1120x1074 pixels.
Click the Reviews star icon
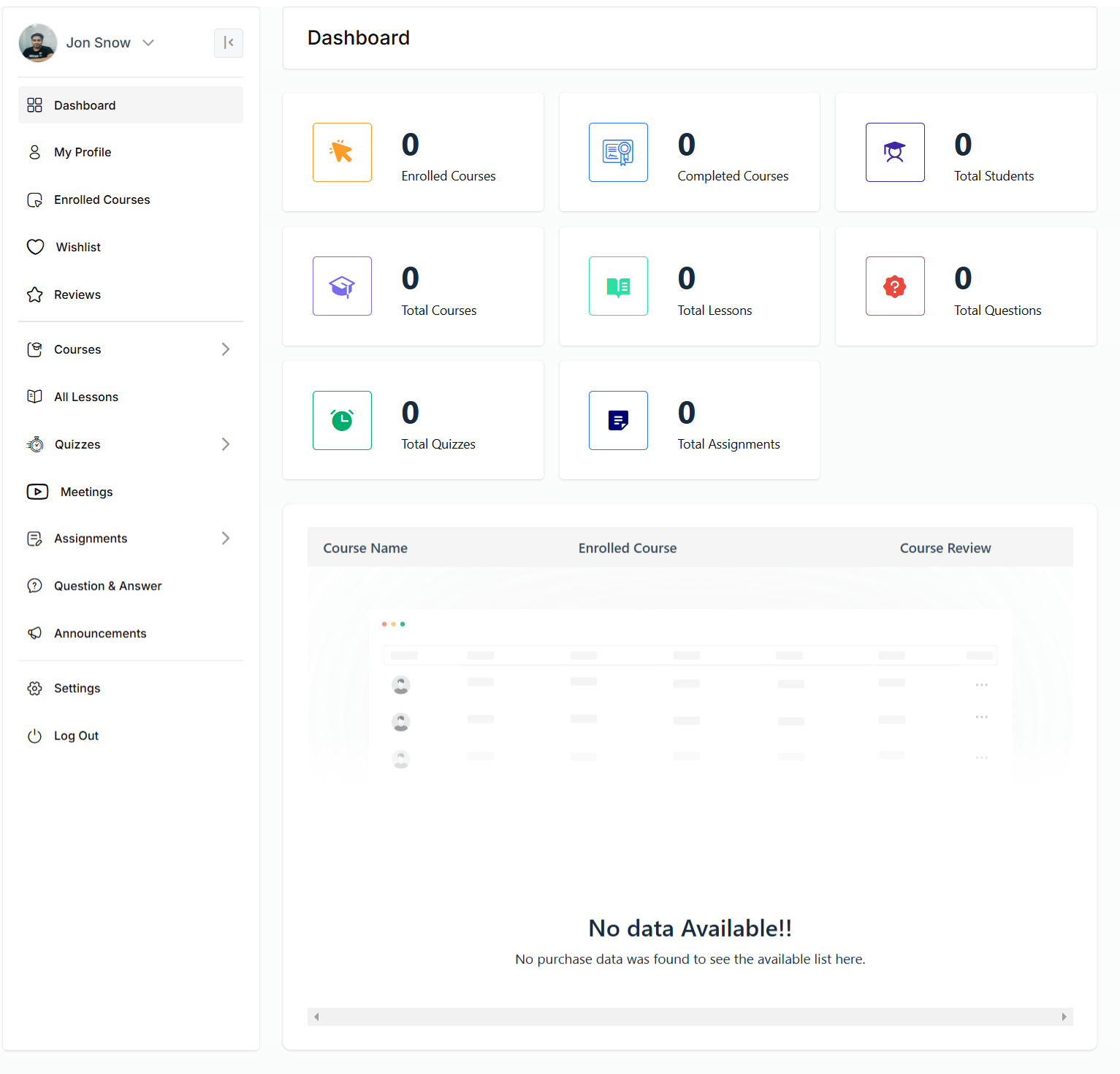point(35,294)
